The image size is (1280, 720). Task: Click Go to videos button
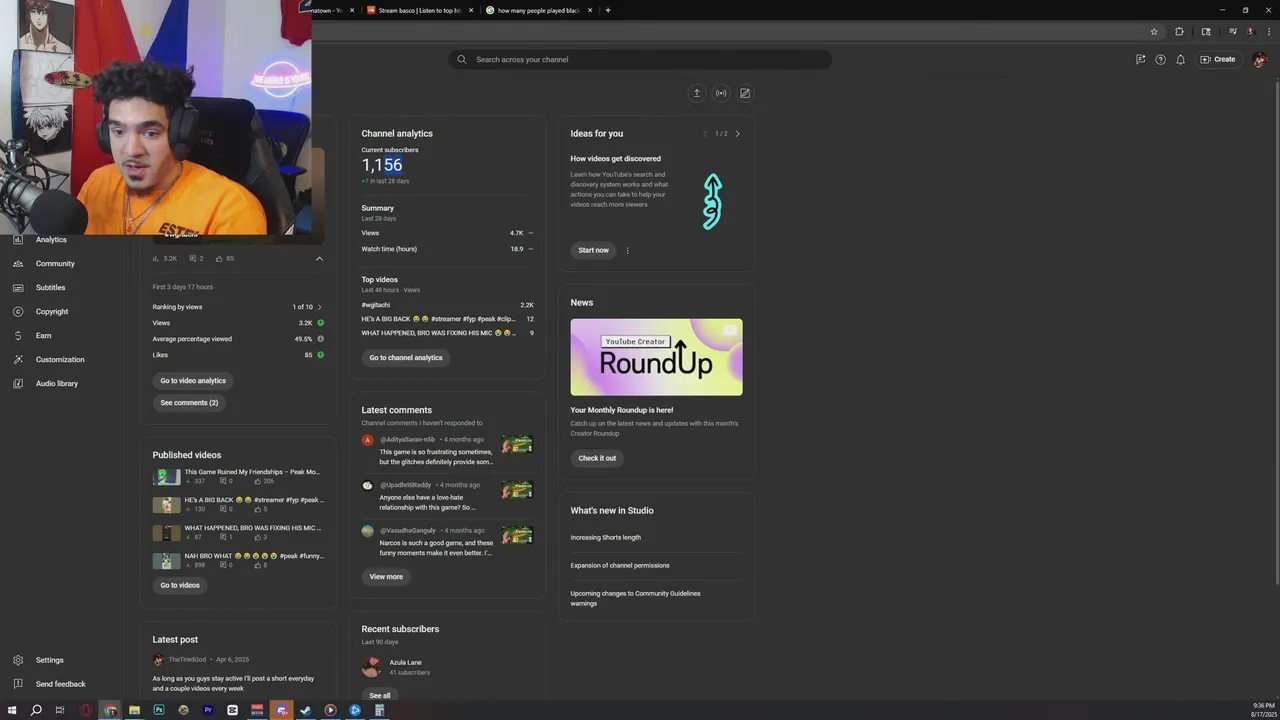180,585
